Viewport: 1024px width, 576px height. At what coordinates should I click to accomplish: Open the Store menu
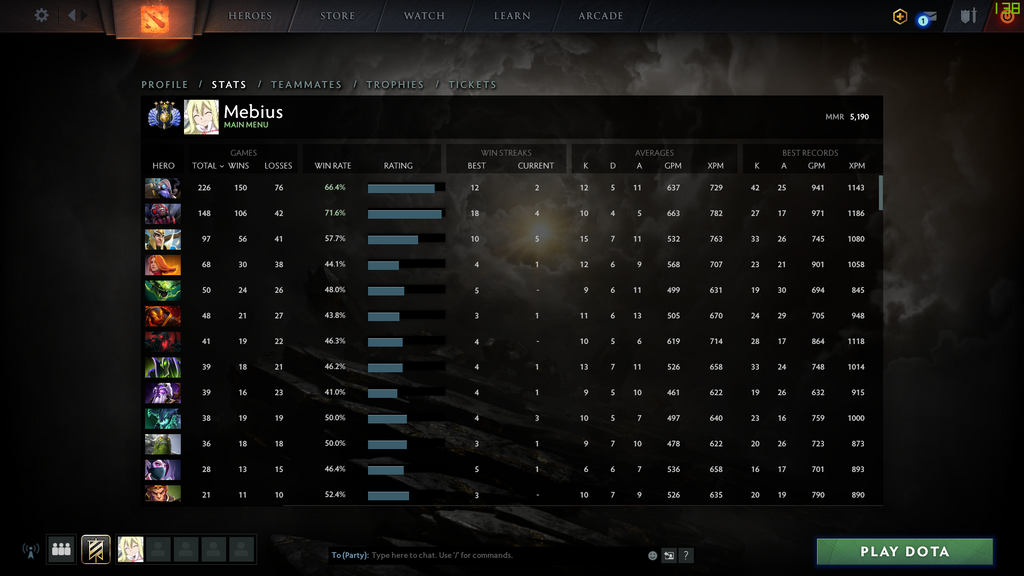(338, 16)
